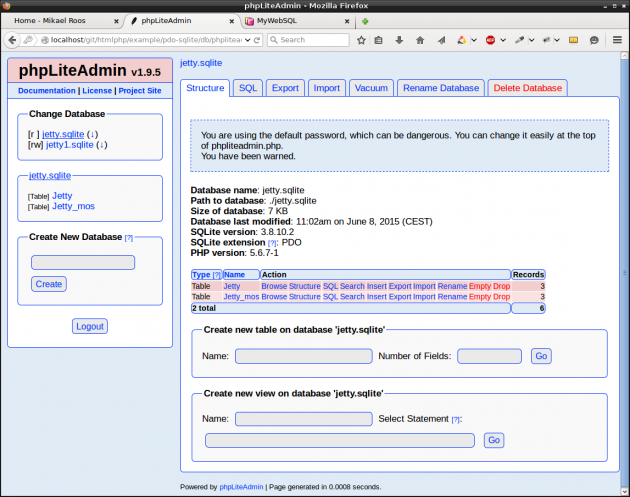Open the Firefox hamburger menu

pos(617,40)
